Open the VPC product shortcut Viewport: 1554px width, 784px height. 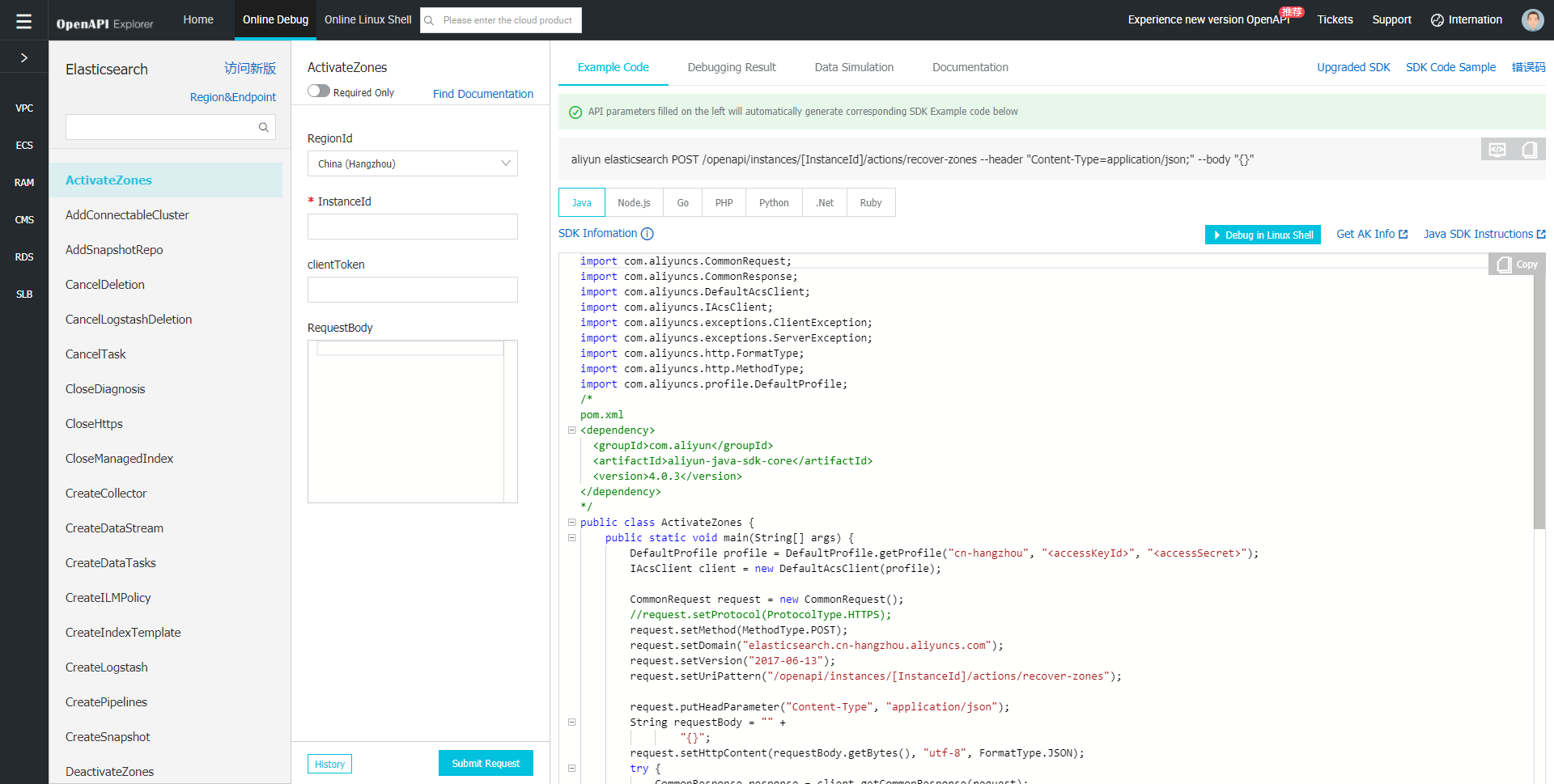tap(24, 108)
